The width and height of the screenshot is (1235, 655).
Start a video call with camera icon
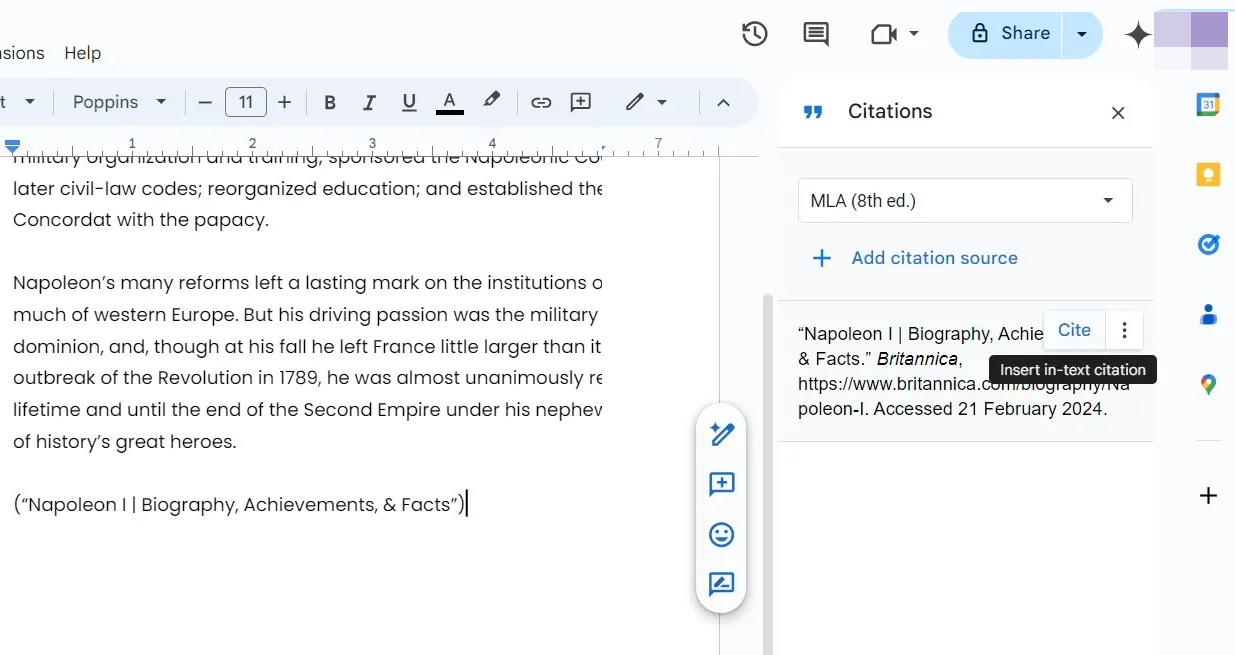click(883, 35)
